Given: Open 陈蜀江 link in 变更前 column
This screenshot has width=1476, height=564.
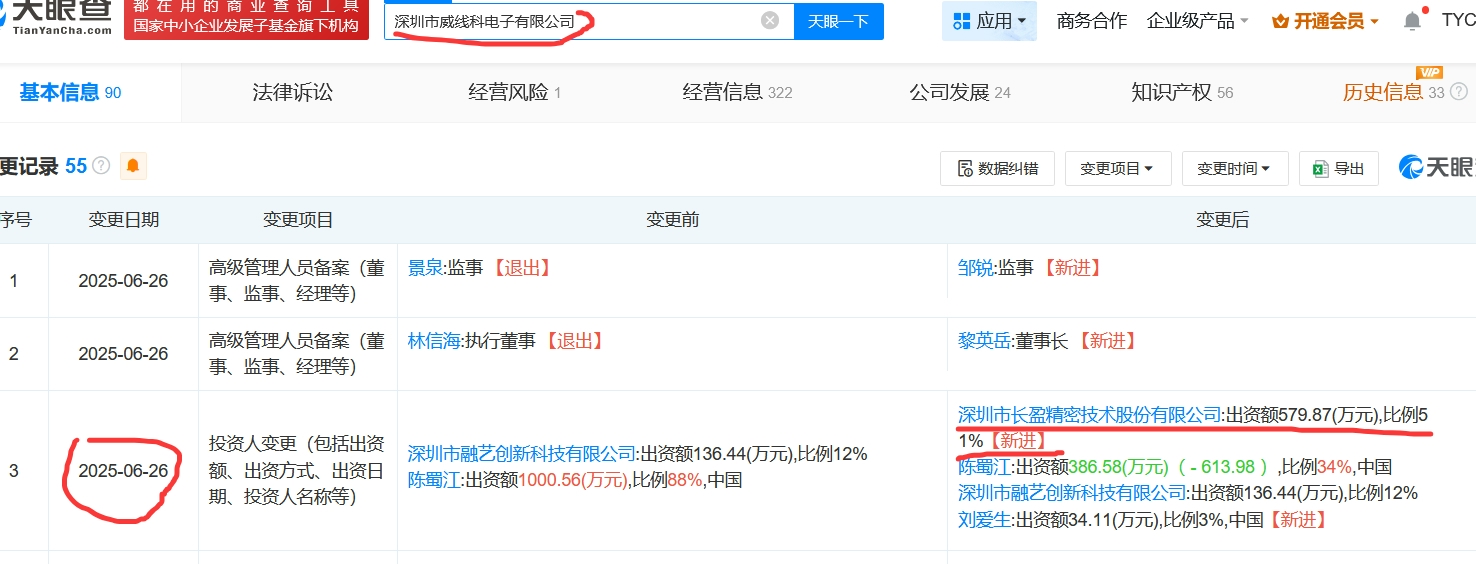Looking at the screenshot, I should point(434,479).
